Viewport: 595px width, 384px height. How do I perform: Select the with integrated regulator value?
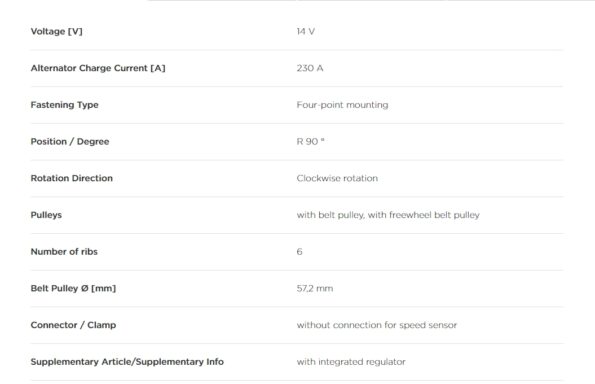[x=351, y=362]
